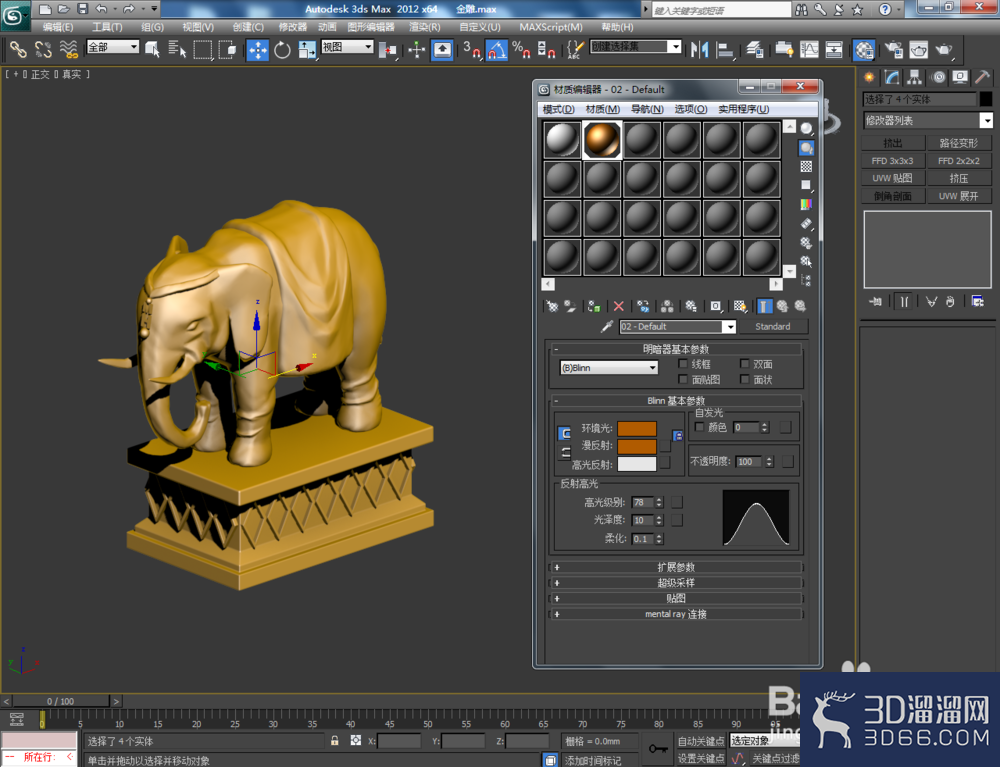
Task: Open the 全部 selection filter dropdown
Action: coord(112,47)
